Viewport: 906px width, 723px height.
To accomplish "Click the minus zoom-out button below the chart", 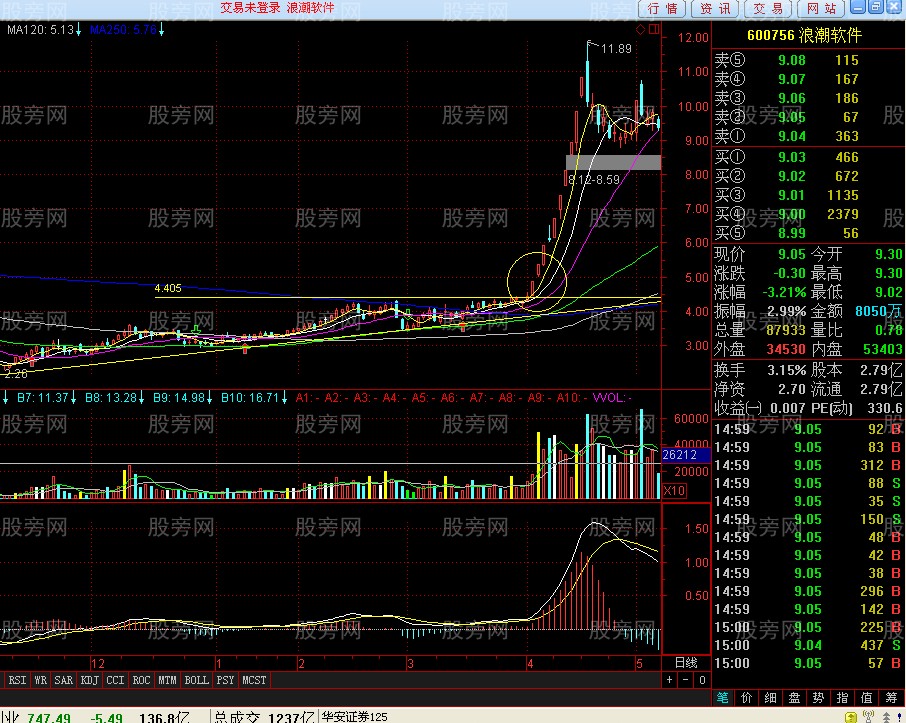I will point(685,680).
